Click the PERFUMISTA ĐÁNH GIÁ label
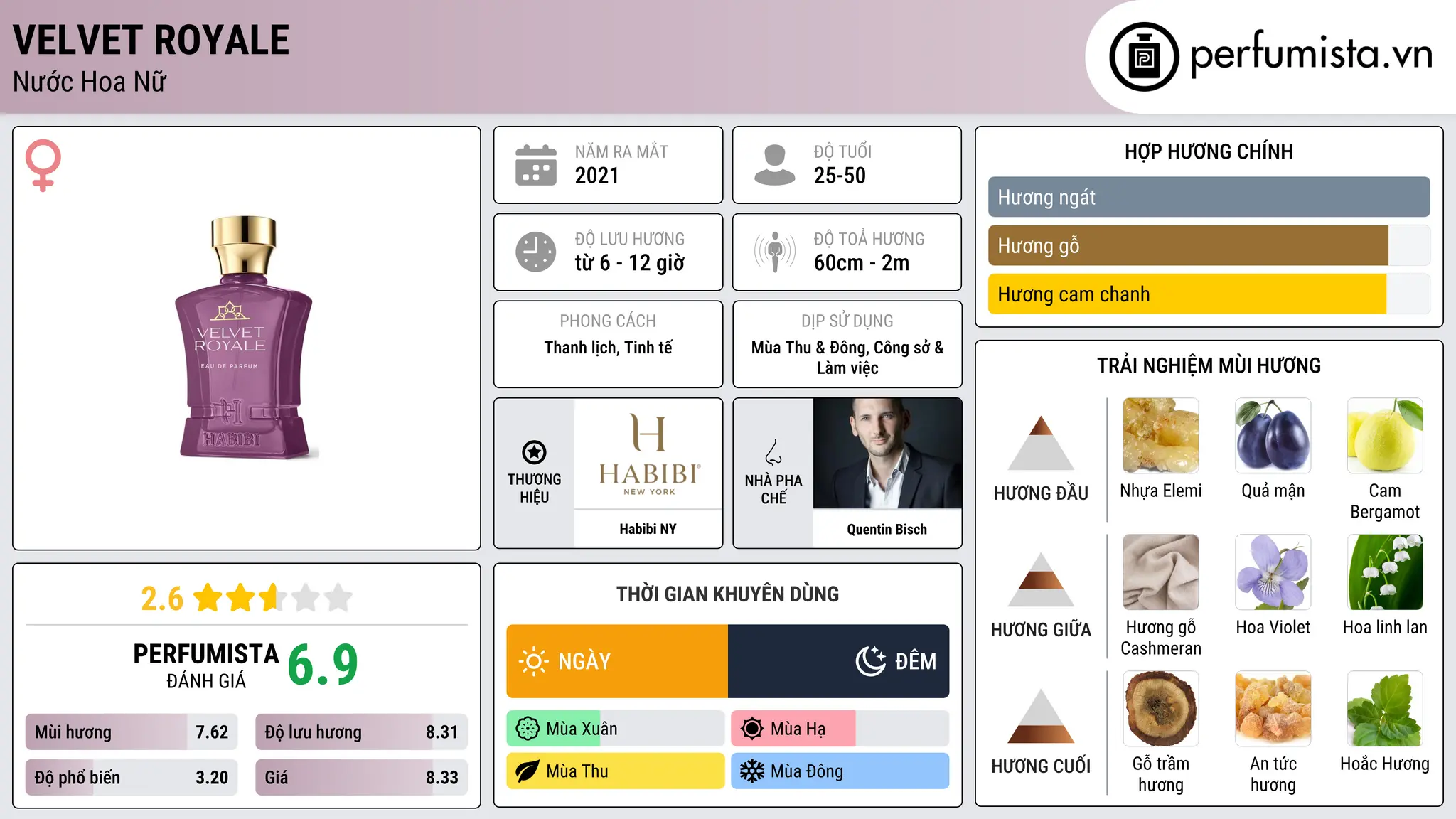Viewport: 1456px width, 819px height. click(206, 665)
